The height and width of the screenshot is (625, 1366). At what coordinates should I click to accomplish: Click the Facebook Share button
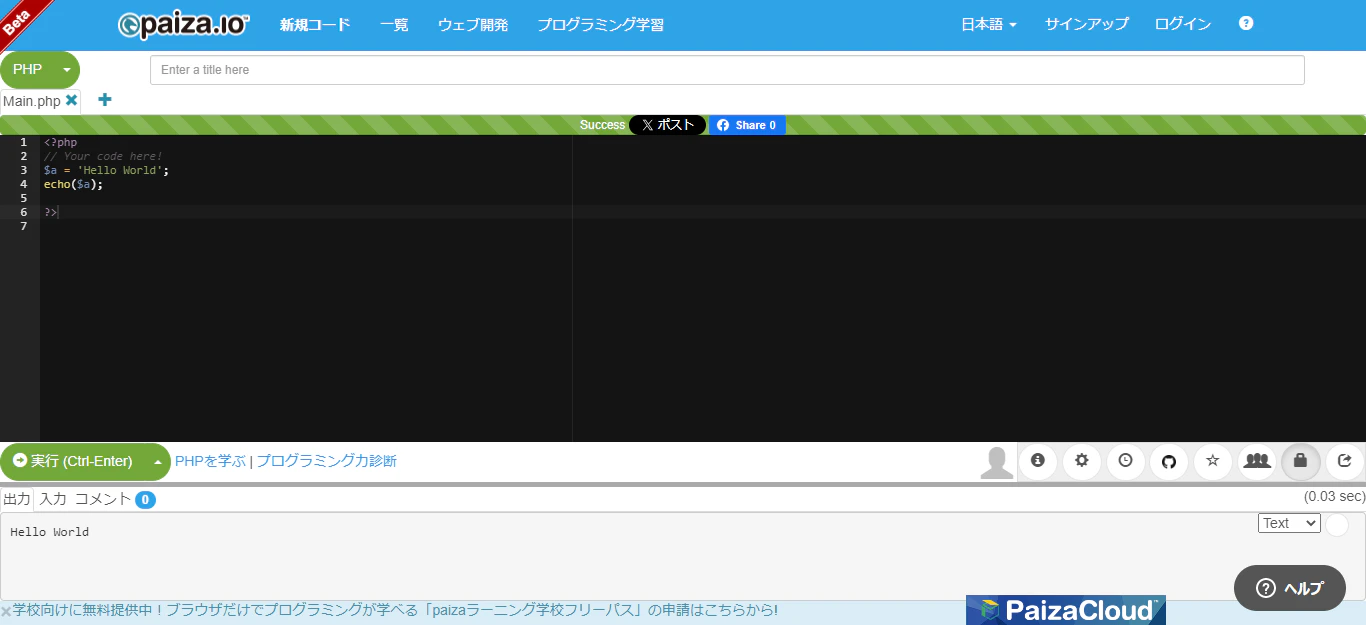(x=747, y=125)
